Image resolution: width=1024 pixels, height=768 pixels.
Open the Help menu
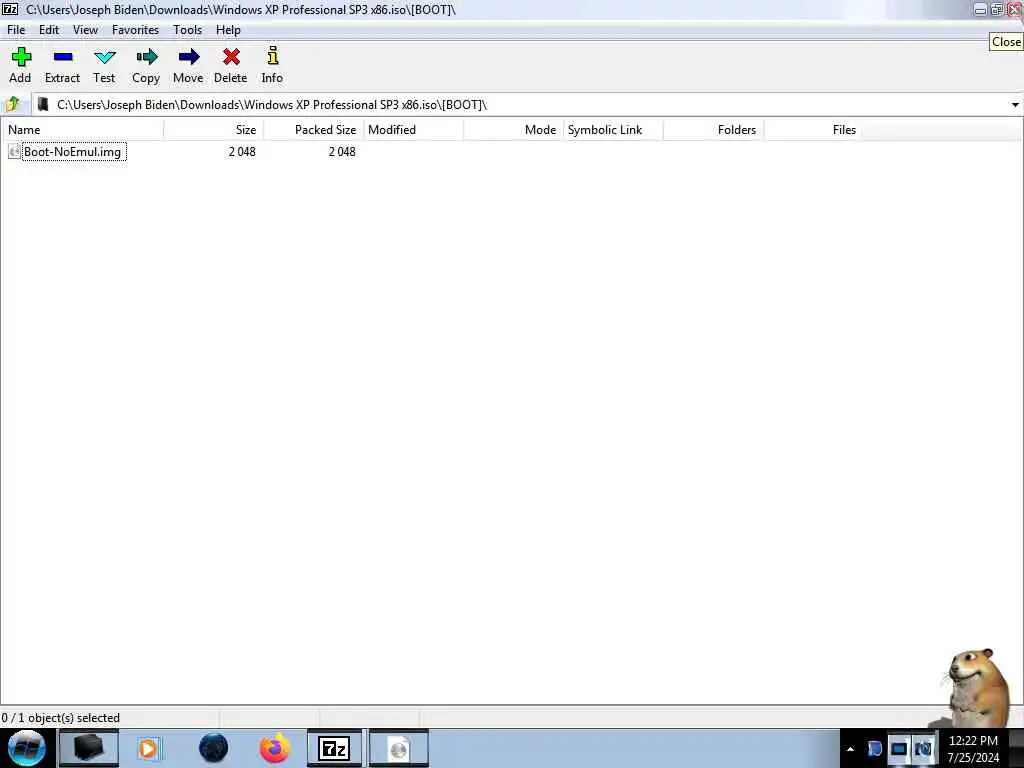(229, 30)
